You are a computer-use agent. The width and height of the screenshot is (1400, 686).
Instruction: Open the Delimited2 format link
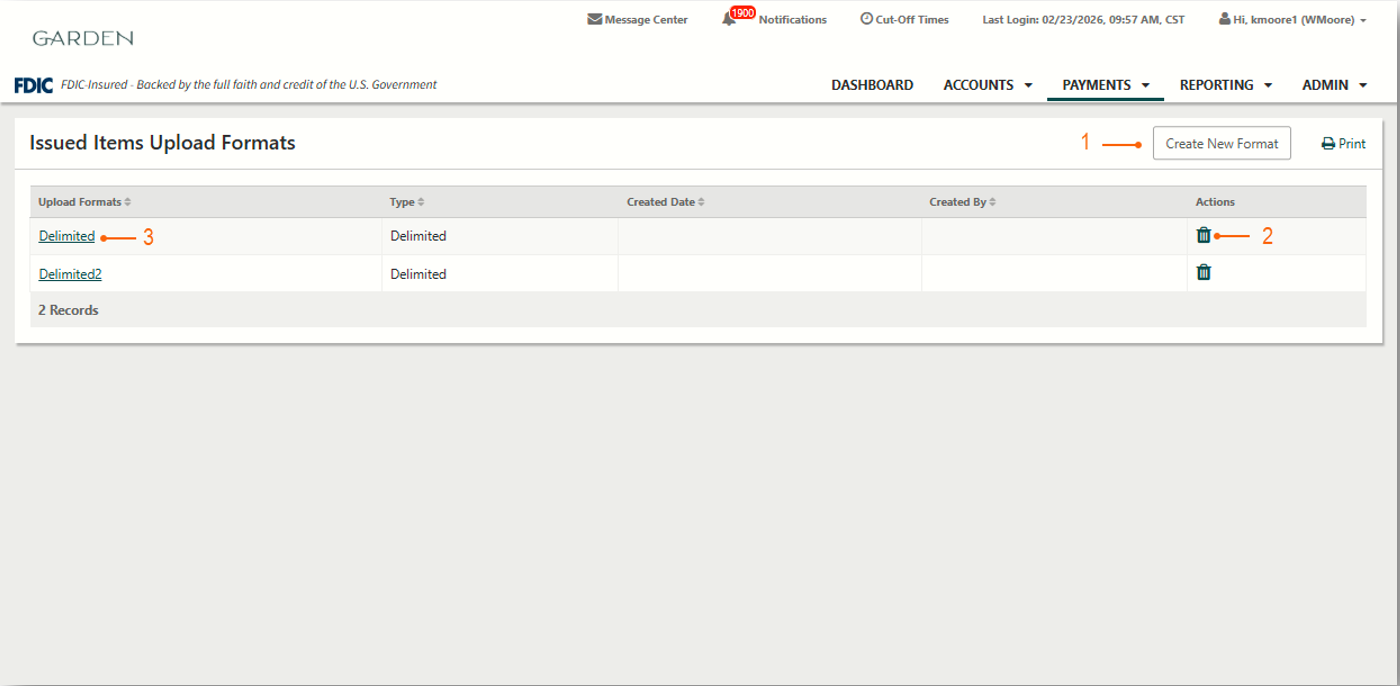pos(70,274)
